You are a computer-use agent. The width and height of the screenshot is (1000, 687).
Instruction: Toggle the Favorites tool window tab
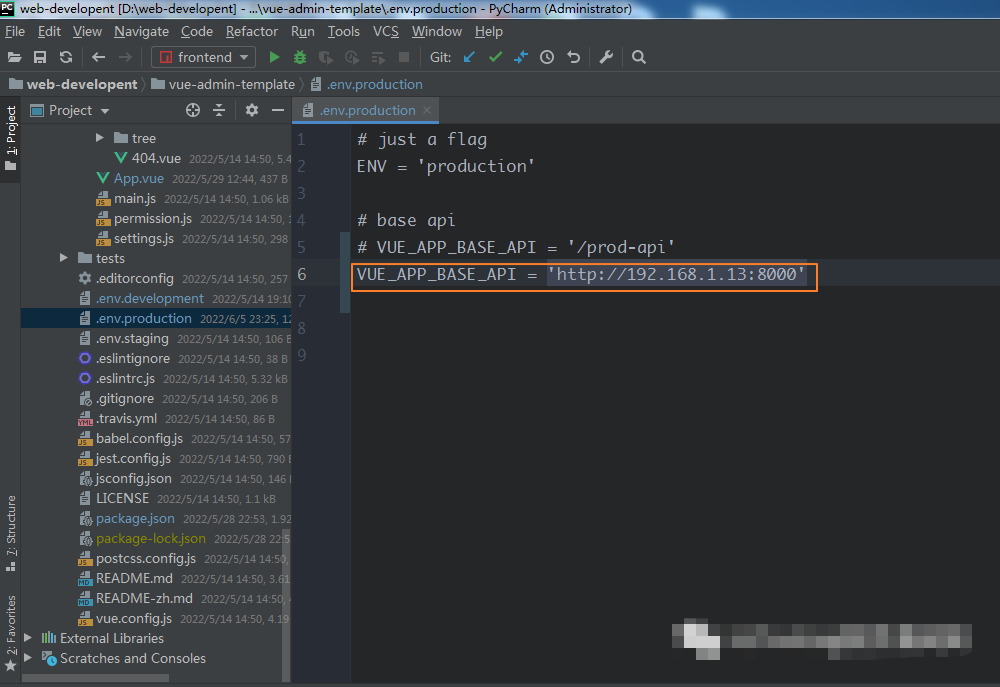[x=10, y=632]
